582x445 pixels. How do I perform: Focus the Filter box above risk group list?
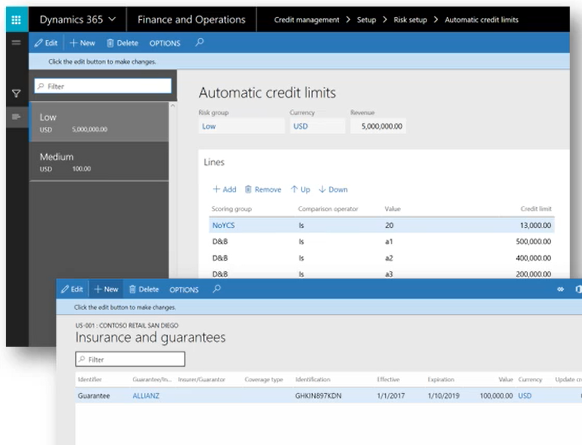click(x=103, y=86)
